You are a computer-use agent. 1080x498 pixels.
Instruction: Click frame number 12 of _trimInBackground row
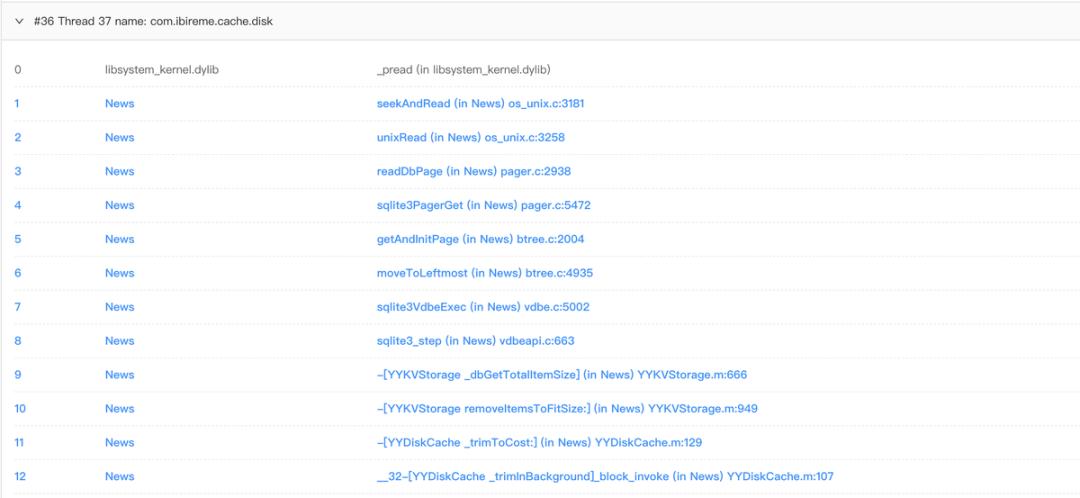(x=20, y=476)
